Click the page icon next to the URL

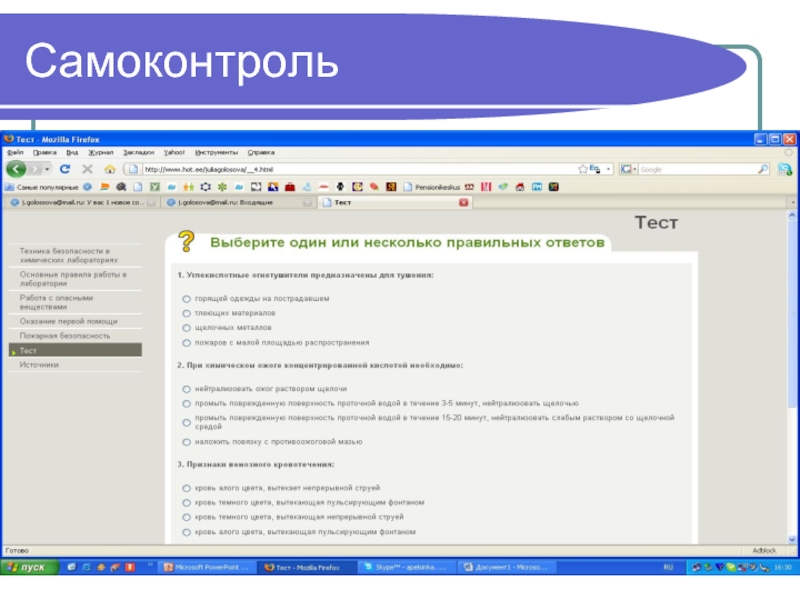pyautogui.click(x=133, y=169)
